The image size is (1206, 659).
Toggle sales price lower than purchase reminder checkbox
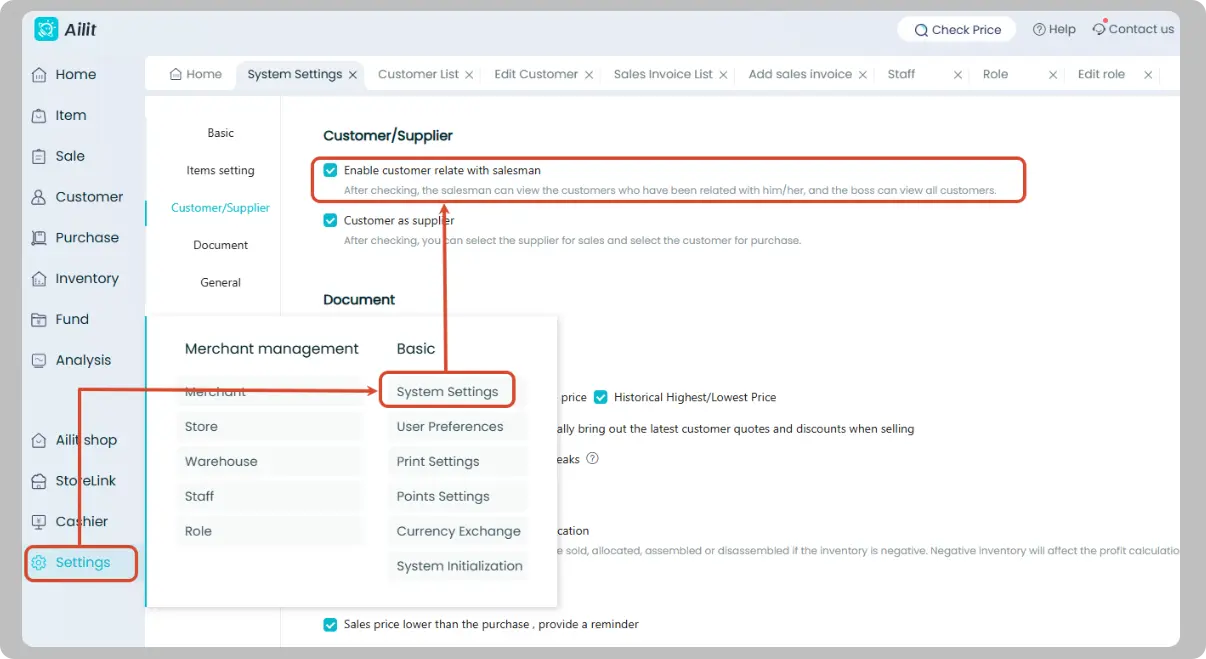(x=330, y=624)
